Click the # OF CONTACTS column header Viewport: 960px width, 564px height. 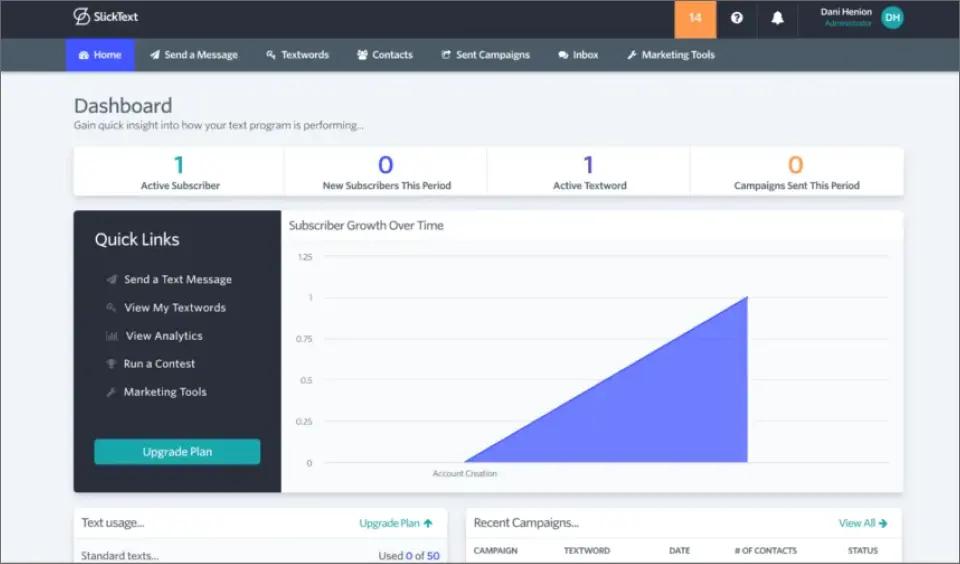(765, 551)
